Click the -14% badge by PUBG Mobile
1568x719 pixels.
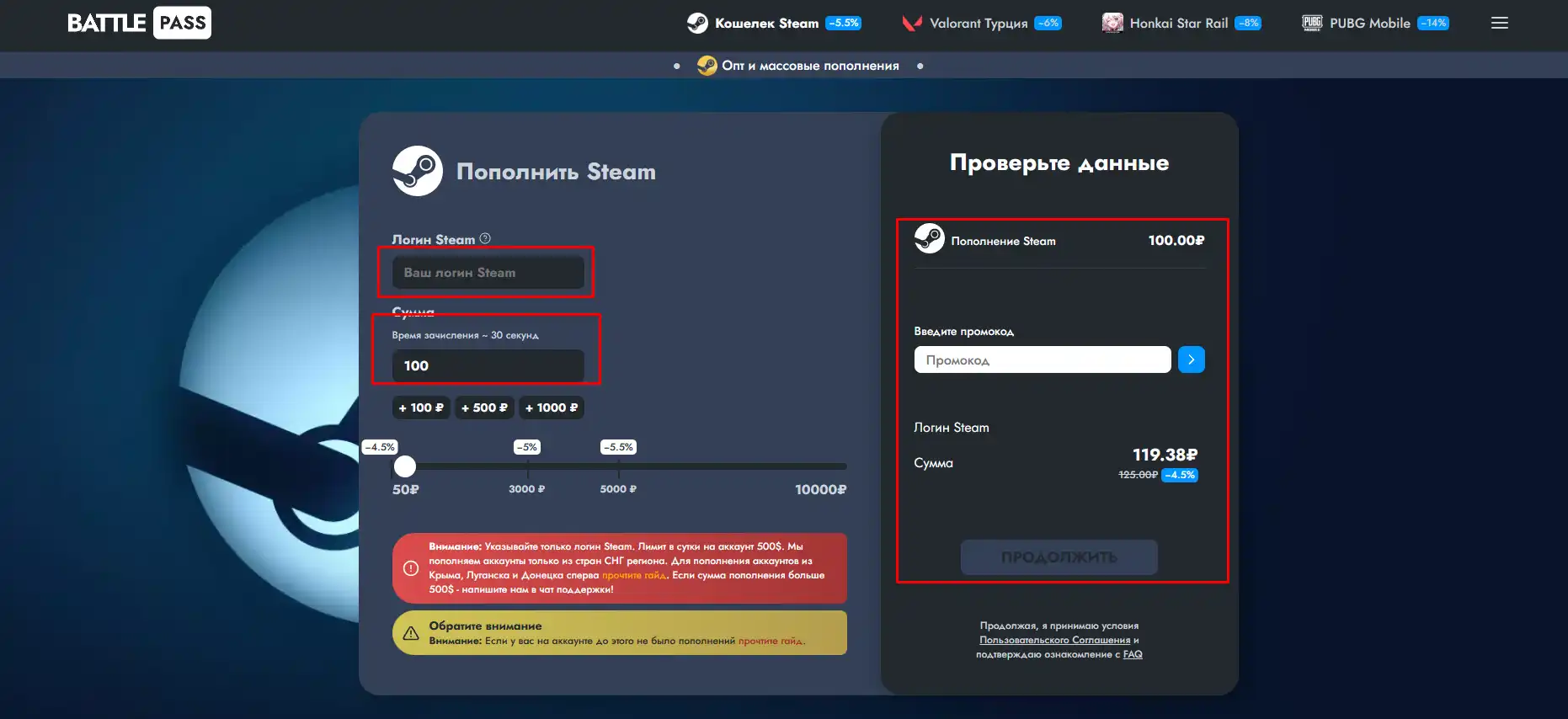tap(1433, 23)
